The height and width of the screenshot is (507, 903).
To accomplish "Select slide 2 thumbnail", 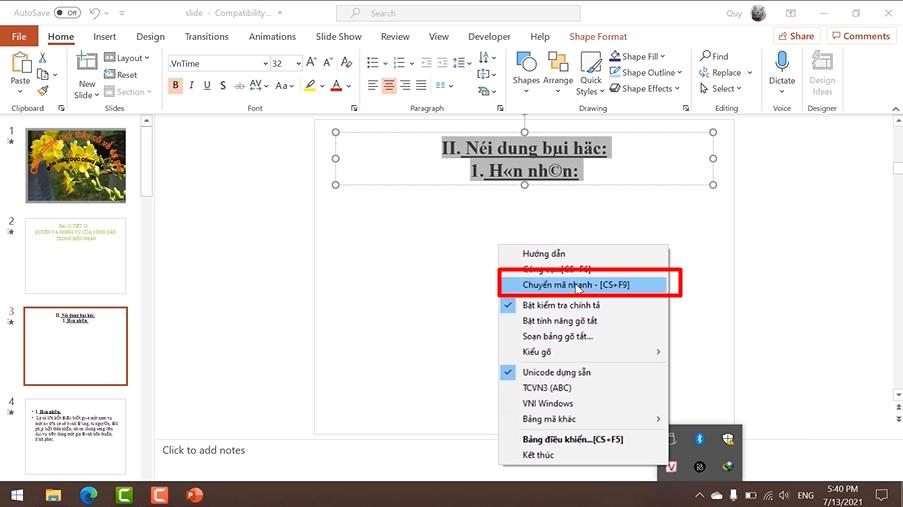I will click(76, 255).
